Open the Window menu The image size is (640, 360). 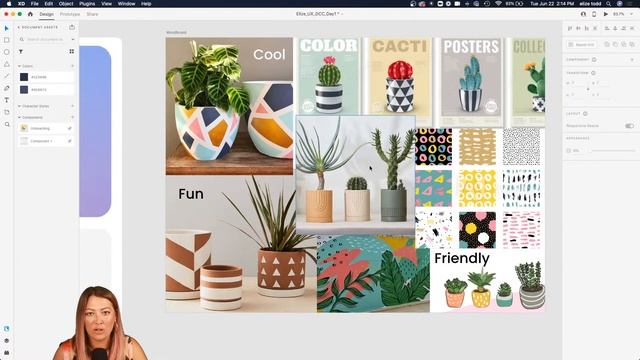127,4
